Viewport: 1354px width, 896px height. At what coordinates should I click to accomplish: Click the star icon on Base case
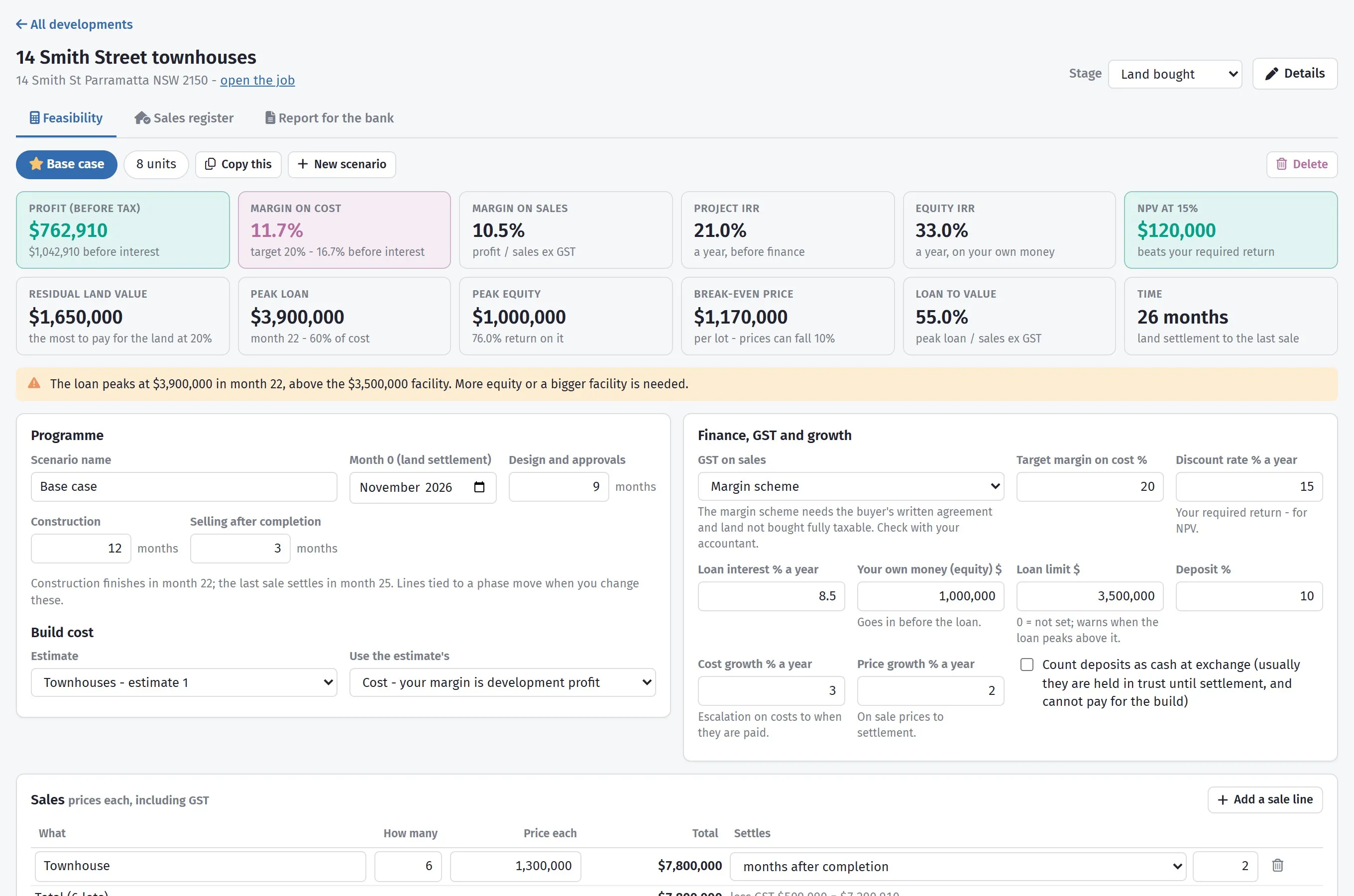[x=36, y=164]
